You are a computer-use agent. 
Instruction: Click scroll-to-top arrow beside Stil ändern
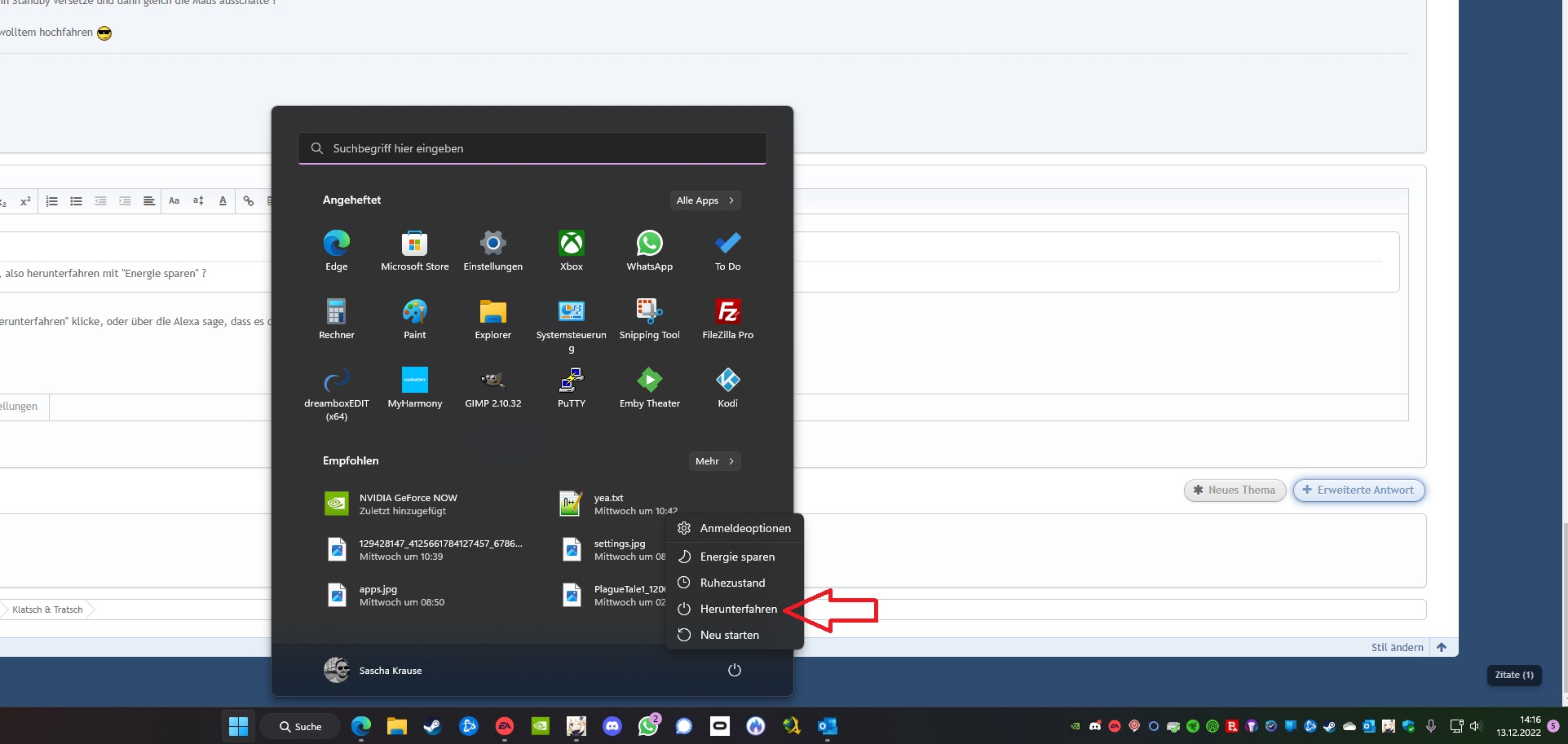click(x=1442, y=647)
